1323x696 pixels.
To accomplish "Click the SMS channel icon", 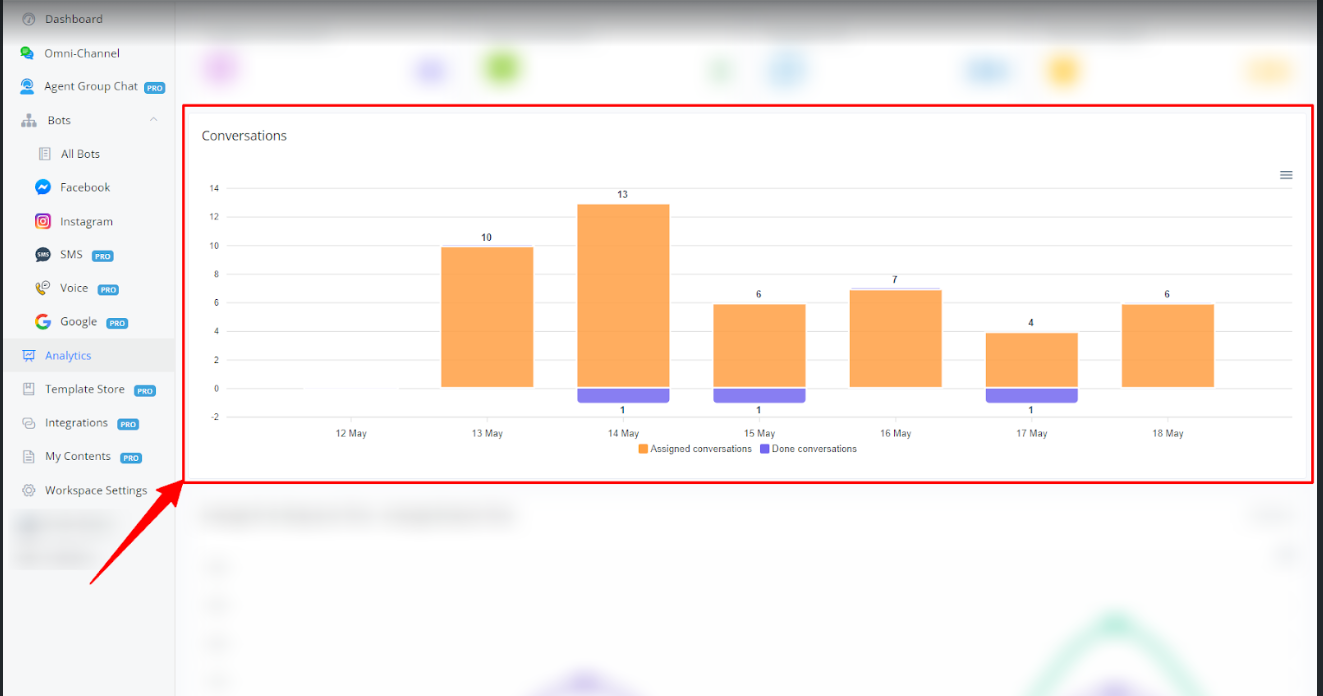I will click(43, 255).
